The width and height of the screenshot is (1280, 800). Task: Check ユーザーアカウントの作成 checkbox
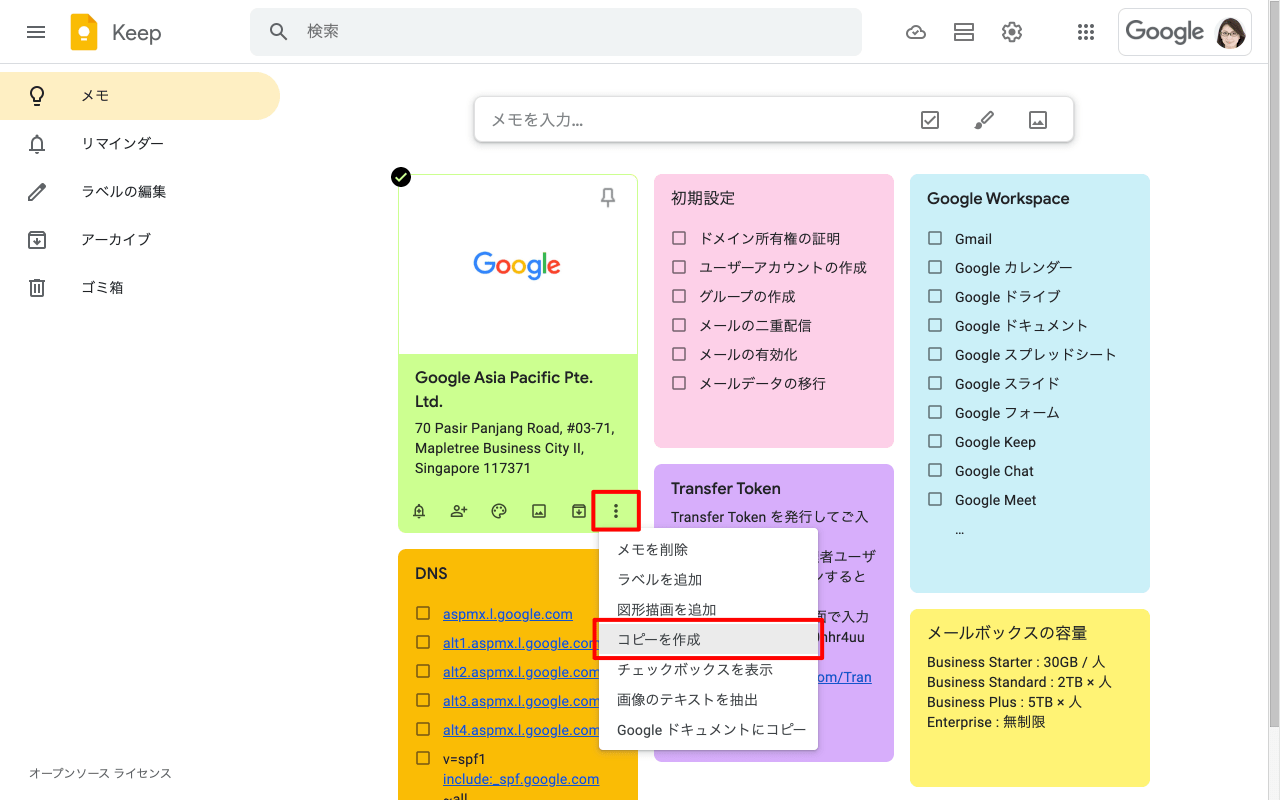coord(679,267)
